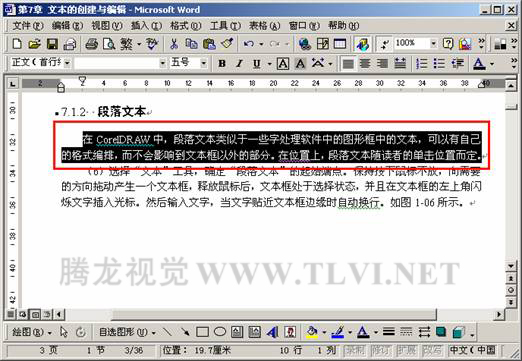
Task: Copy the selected text
Action: pyautogui.click(x=191, y=44)
